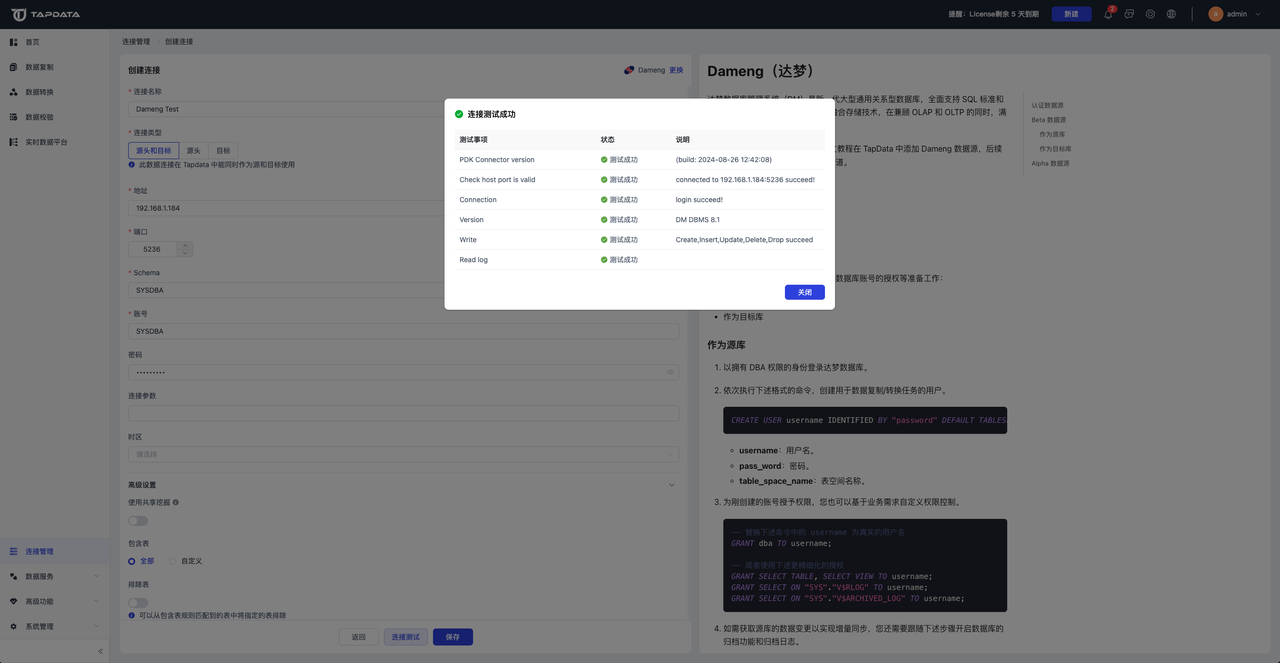Click the 实时数据平台 sidebar icon
1280x663 pixels.
coord(13,142)
